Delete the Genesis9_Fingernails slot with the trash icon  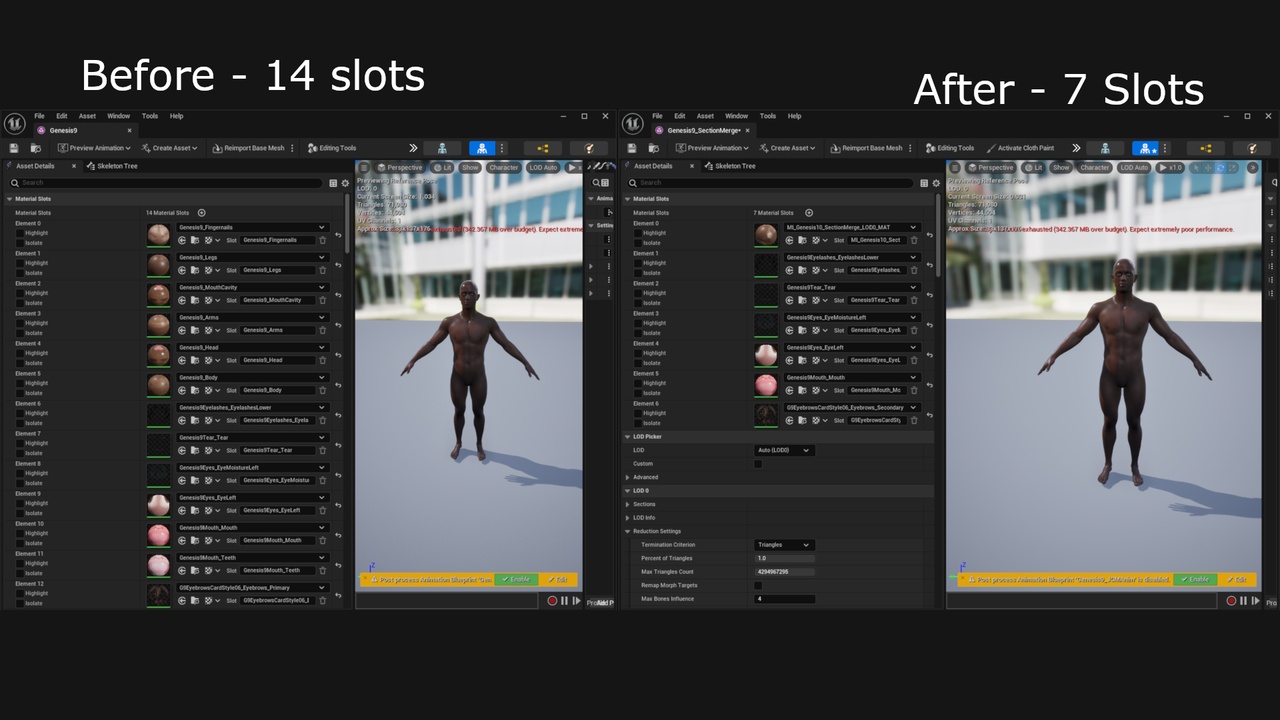click(322, 240)
